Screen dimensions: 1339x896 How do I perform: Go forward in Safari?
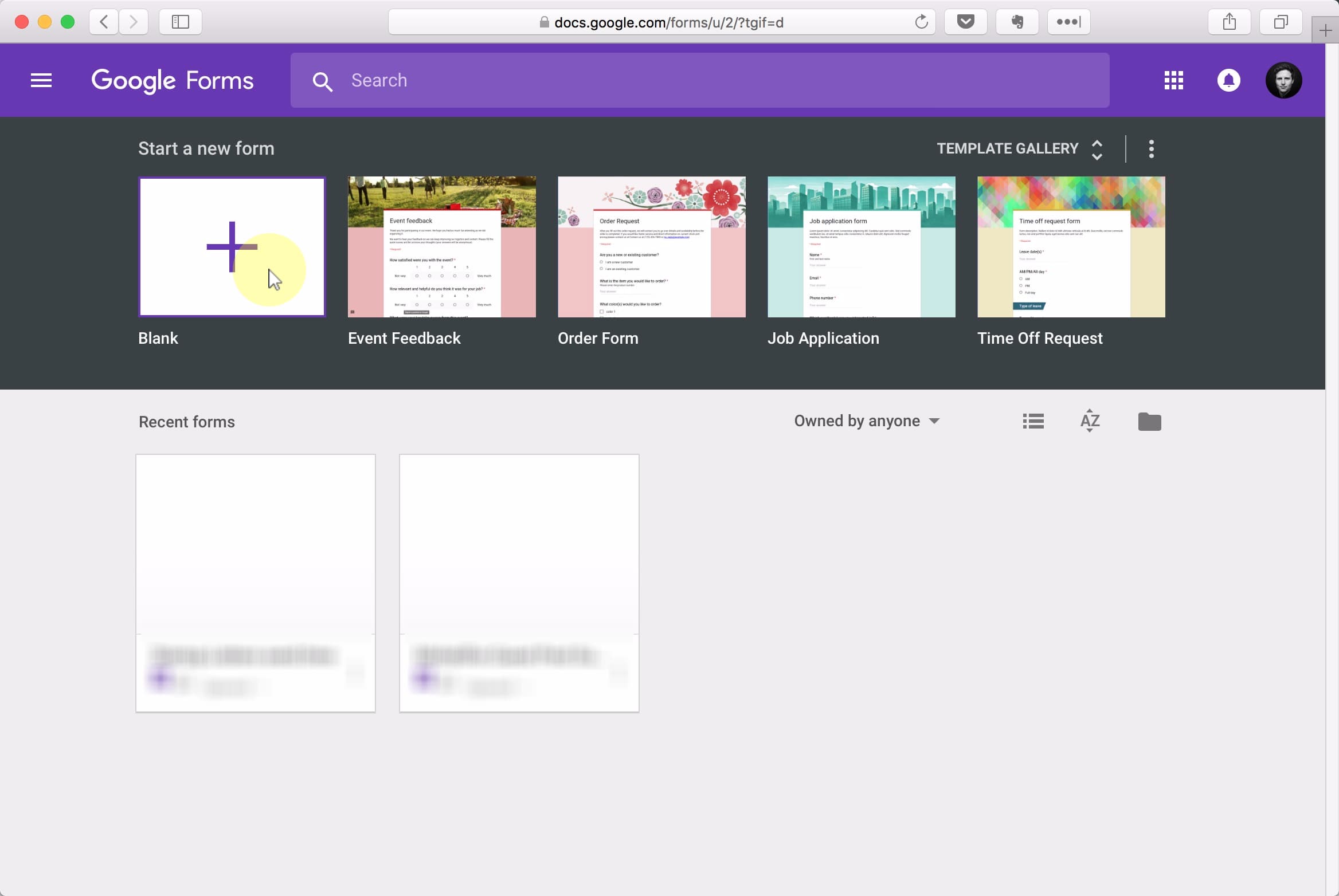pyautogui.click(x=134, y=22)
